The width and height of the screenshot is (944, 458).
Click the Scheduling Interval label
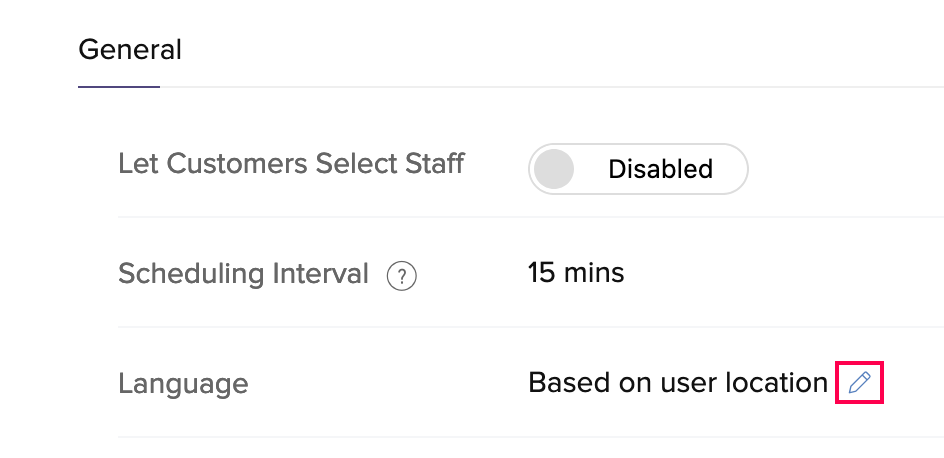[x=243, y=274]
